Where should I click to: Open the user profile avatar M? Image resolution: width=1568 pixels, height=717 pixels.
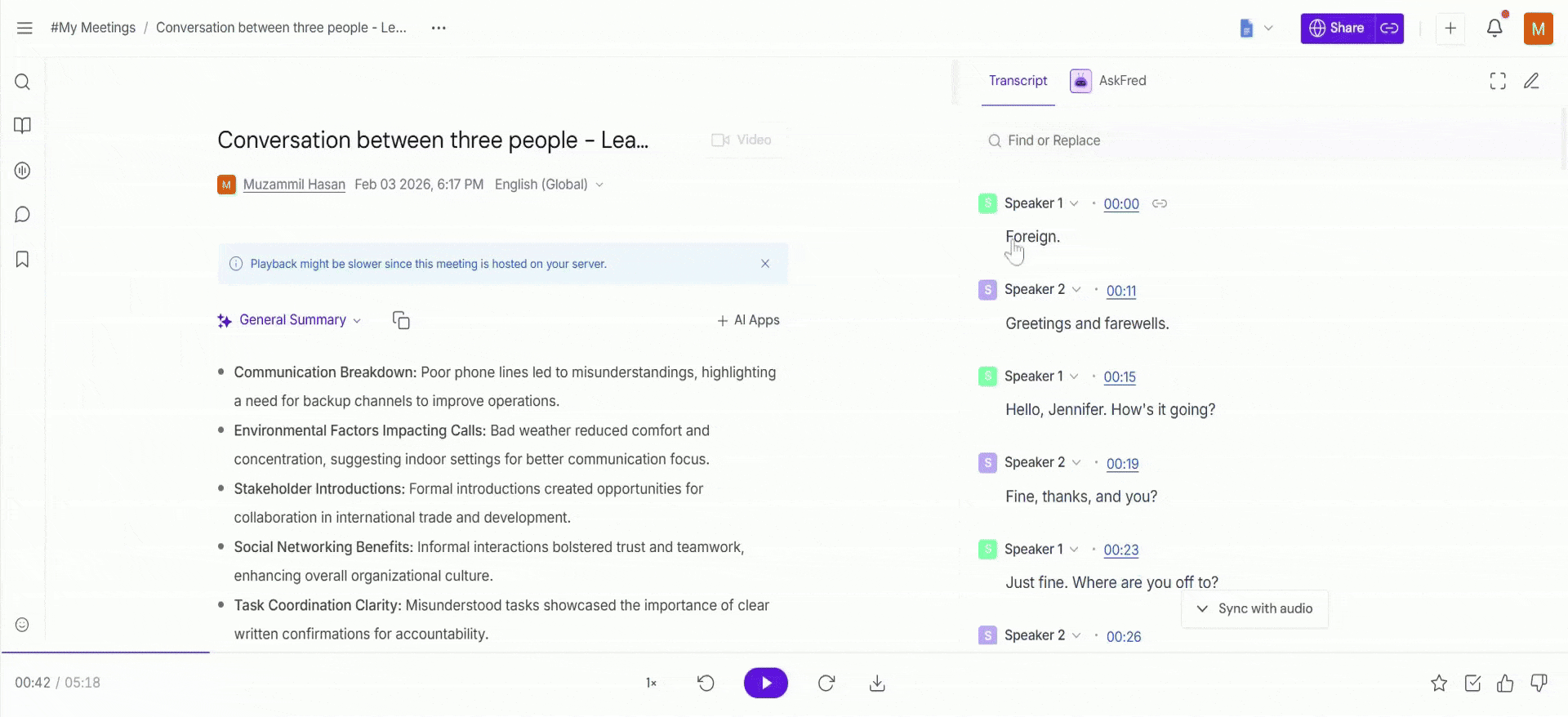(x=1539, y=29)
